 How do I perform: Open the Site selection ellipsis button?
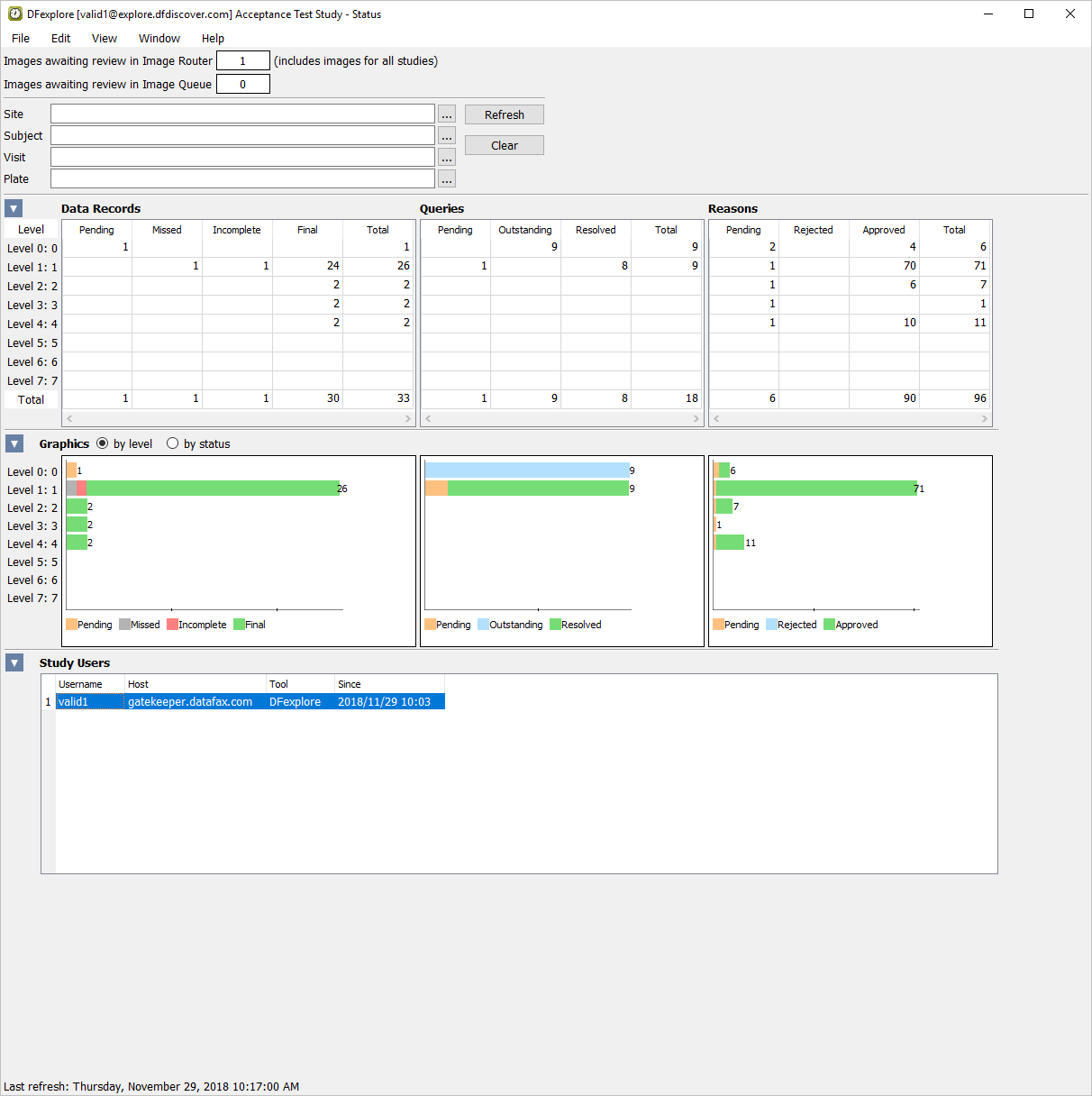(x=447, y=114)
